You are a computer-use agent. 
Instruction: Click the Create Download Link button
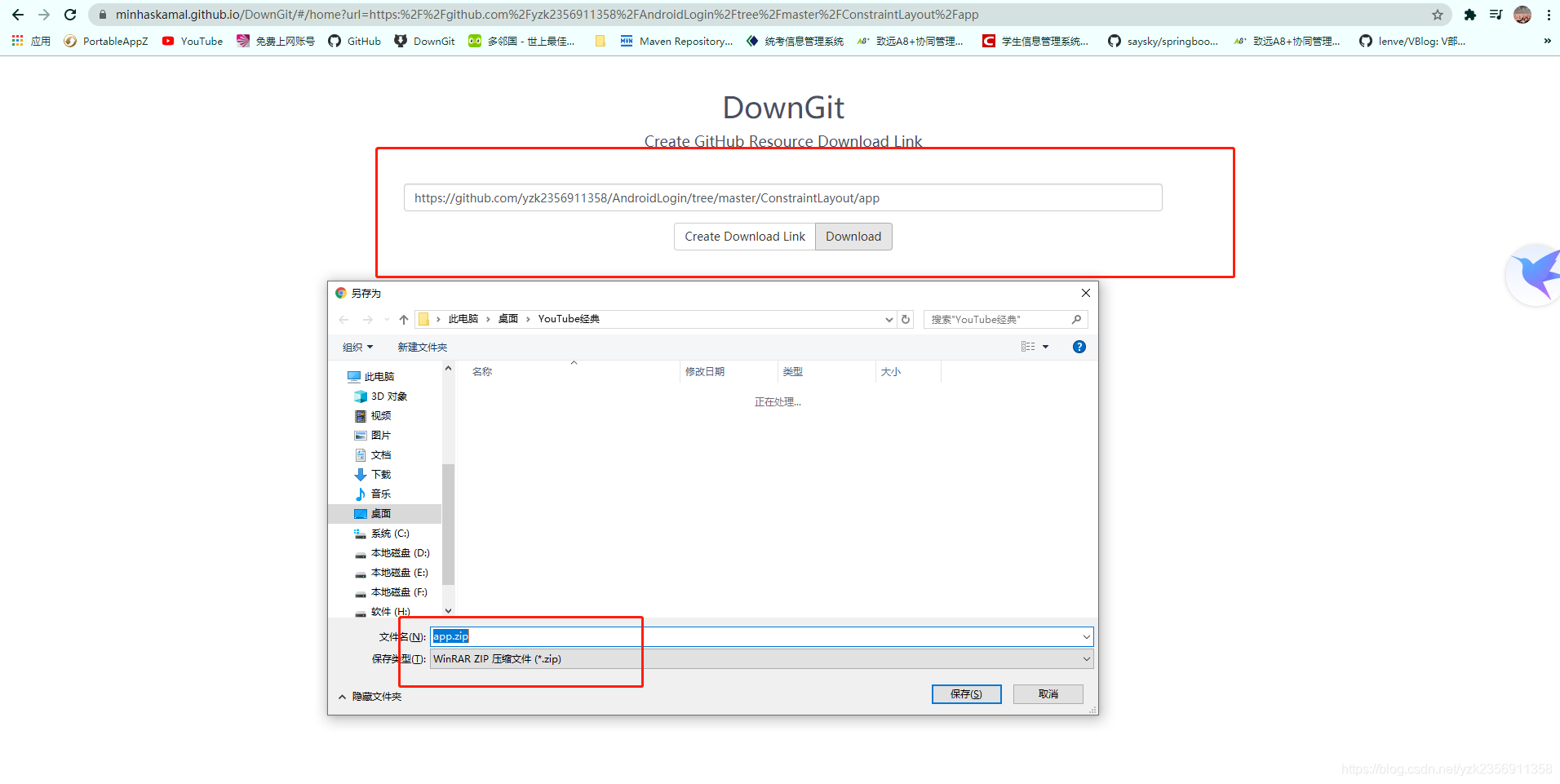[x=743, y=236]
